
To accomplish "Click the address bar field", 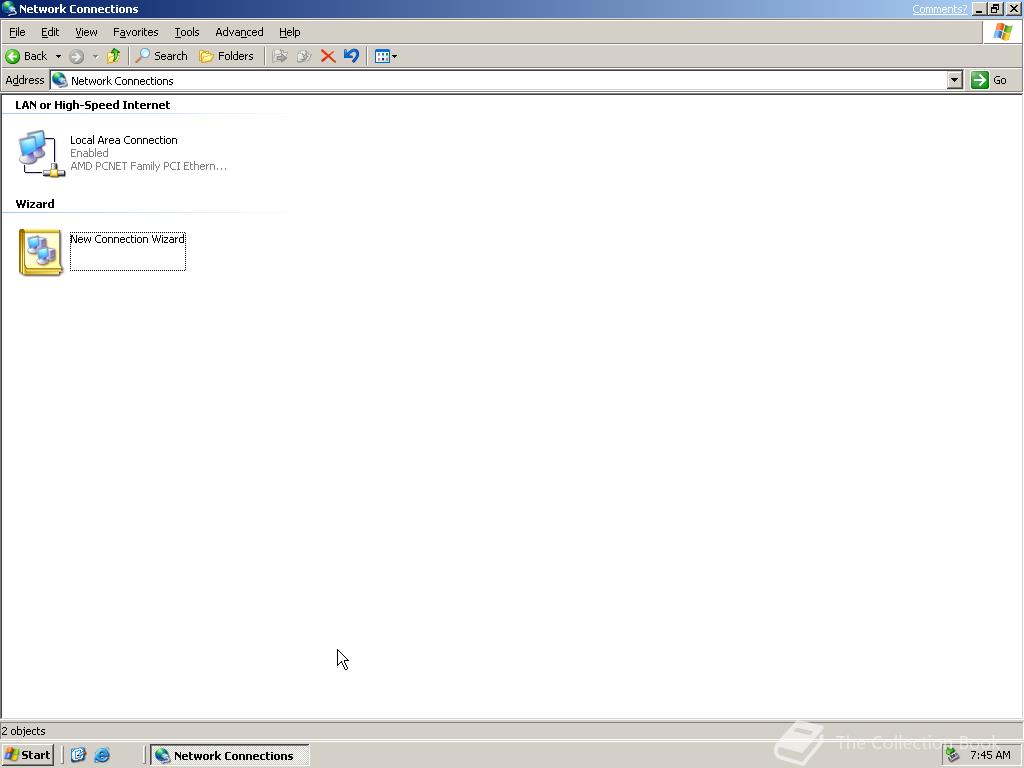I will tap(500, 81).
